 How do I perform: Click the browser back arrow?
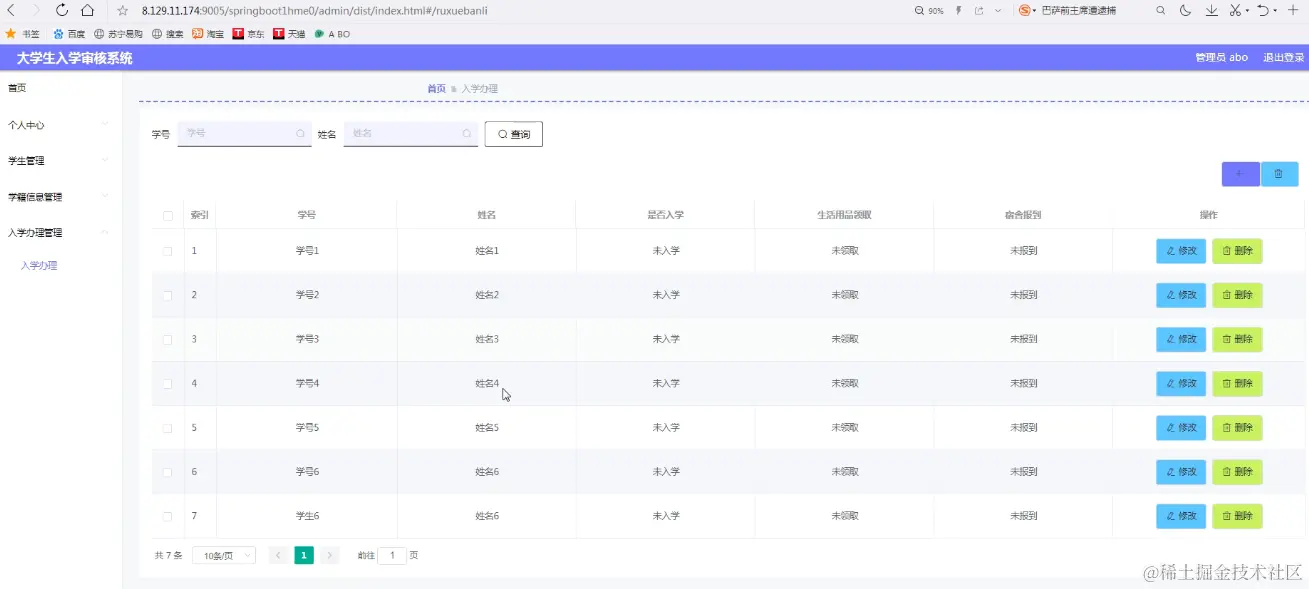tap(11, 10)
